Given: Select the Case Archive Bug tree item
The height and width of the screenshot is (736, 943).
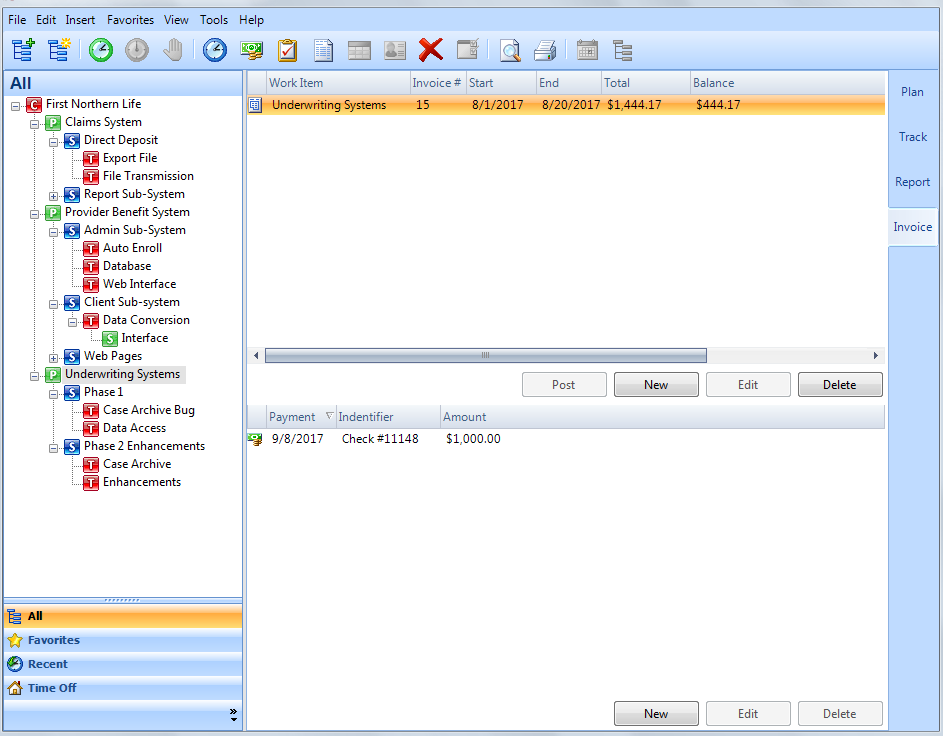Looking at the screenshot, I should tap(149, 410).
